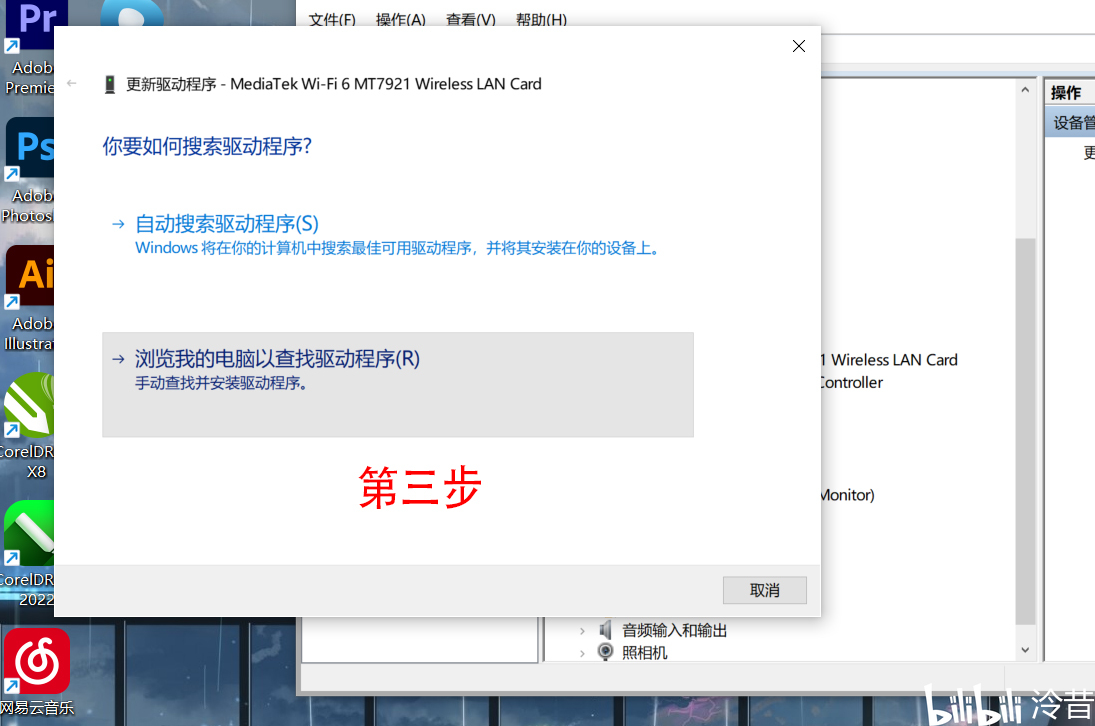
Task: Click the back arrow in the driver update dialog
Action: tap(71, 83)
